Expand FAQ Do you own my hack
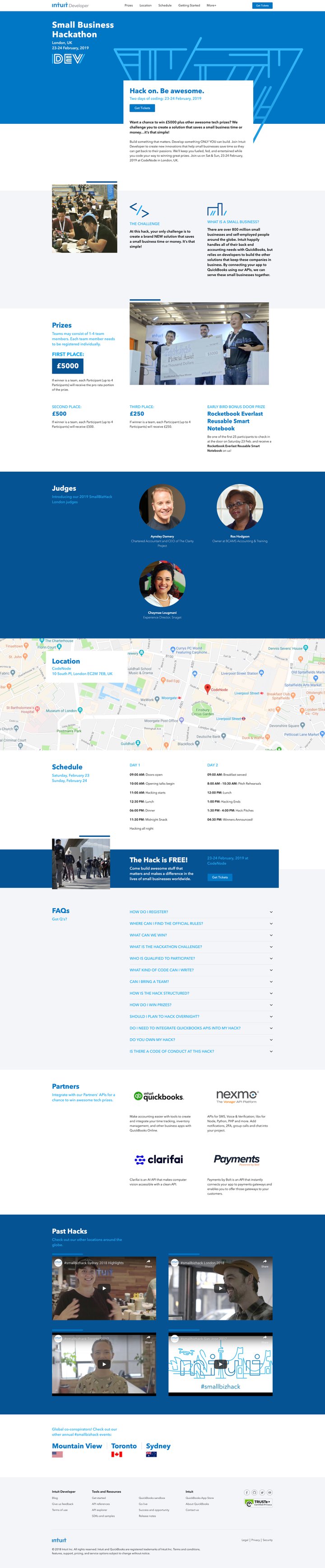 (x=201, y=1040)
